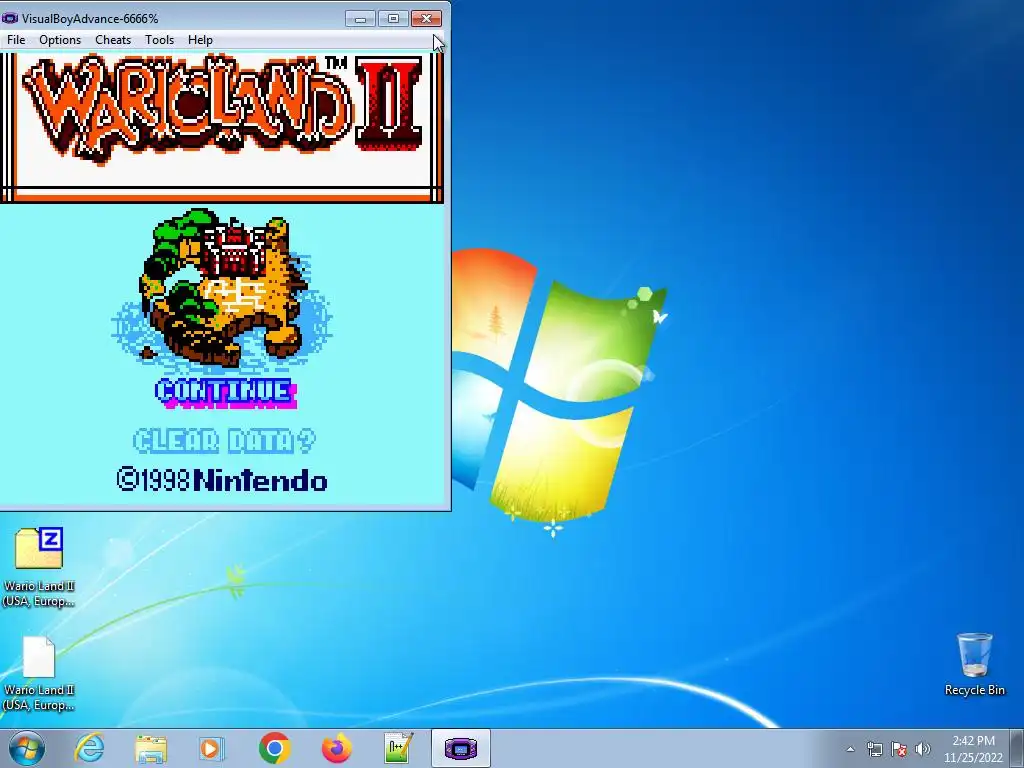
Task: Click the Wario Land II title logo
Action: [x=222, y=108]
